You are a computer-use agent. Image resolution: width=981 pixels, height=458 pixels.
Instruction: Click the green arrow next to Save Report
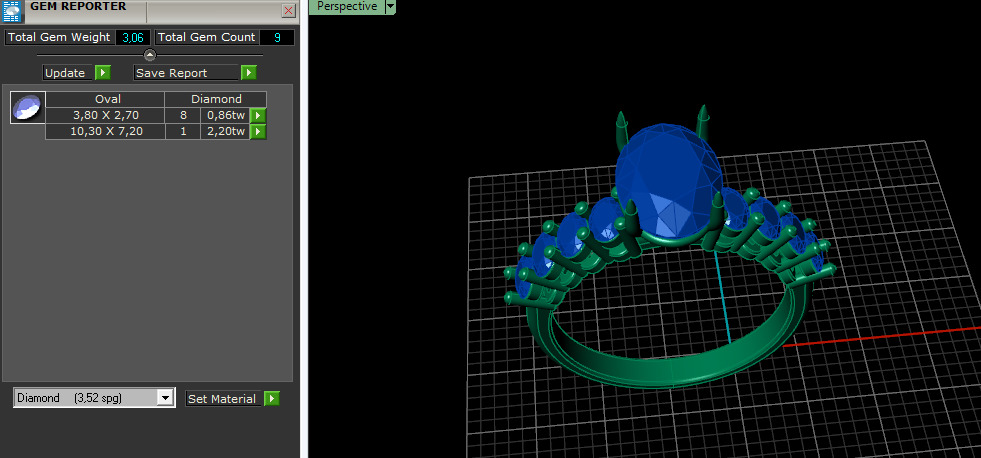click(x=249, y=73)
